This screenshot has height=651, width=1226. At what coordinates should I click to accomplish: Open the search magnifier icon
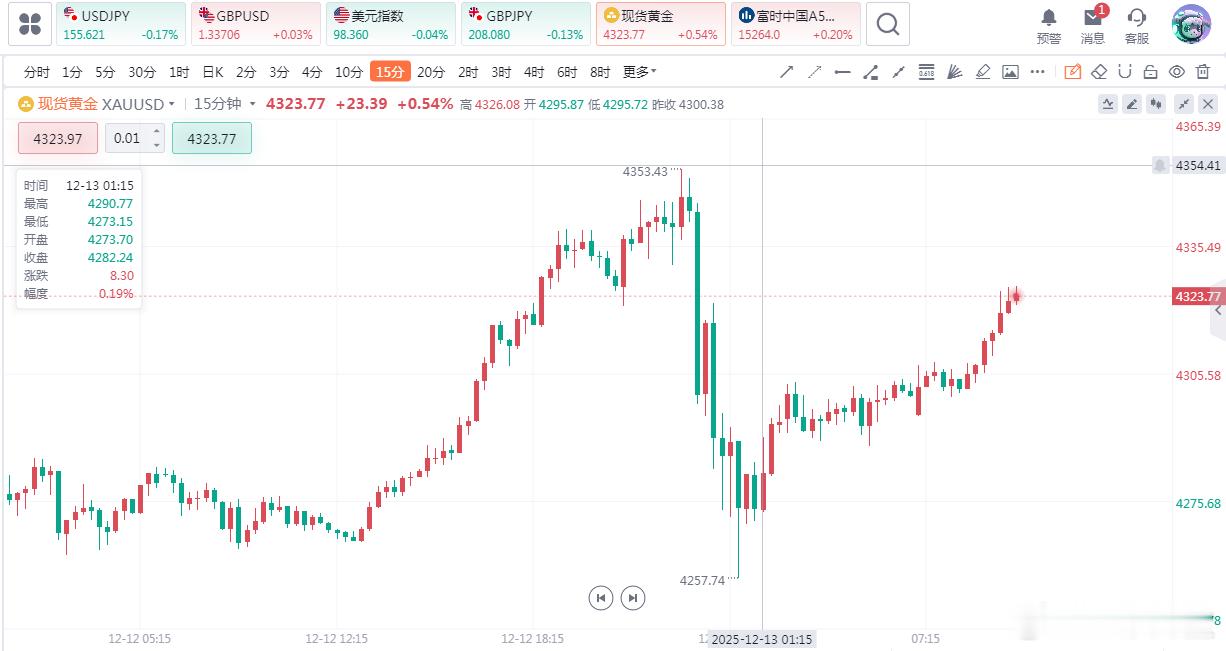[887, 25]
